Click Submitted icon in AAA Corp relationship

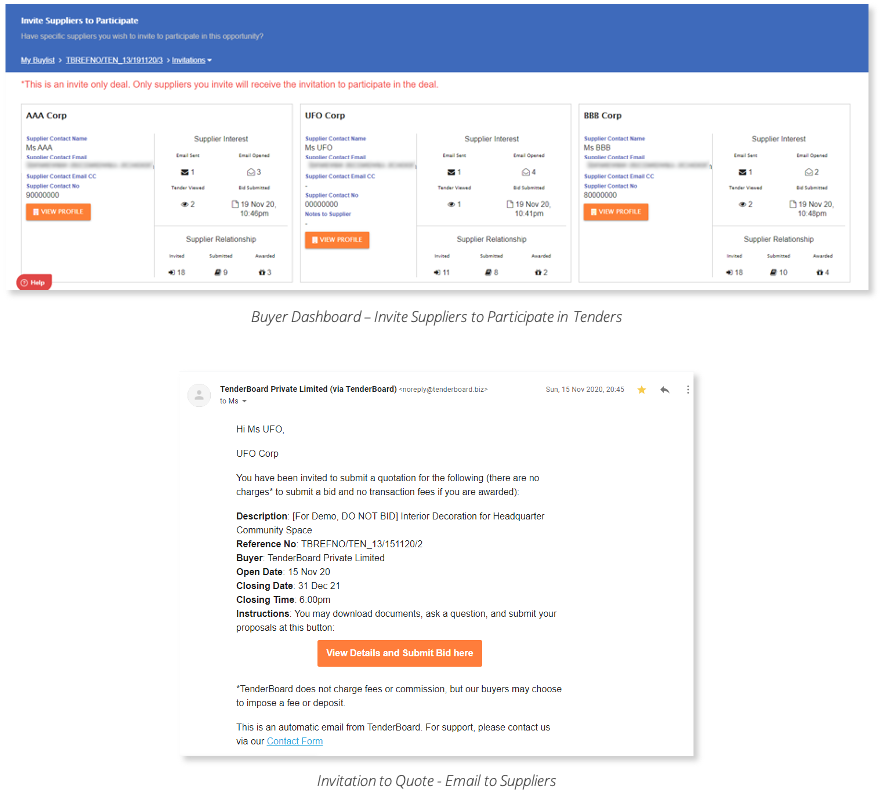tap(217, 272)
